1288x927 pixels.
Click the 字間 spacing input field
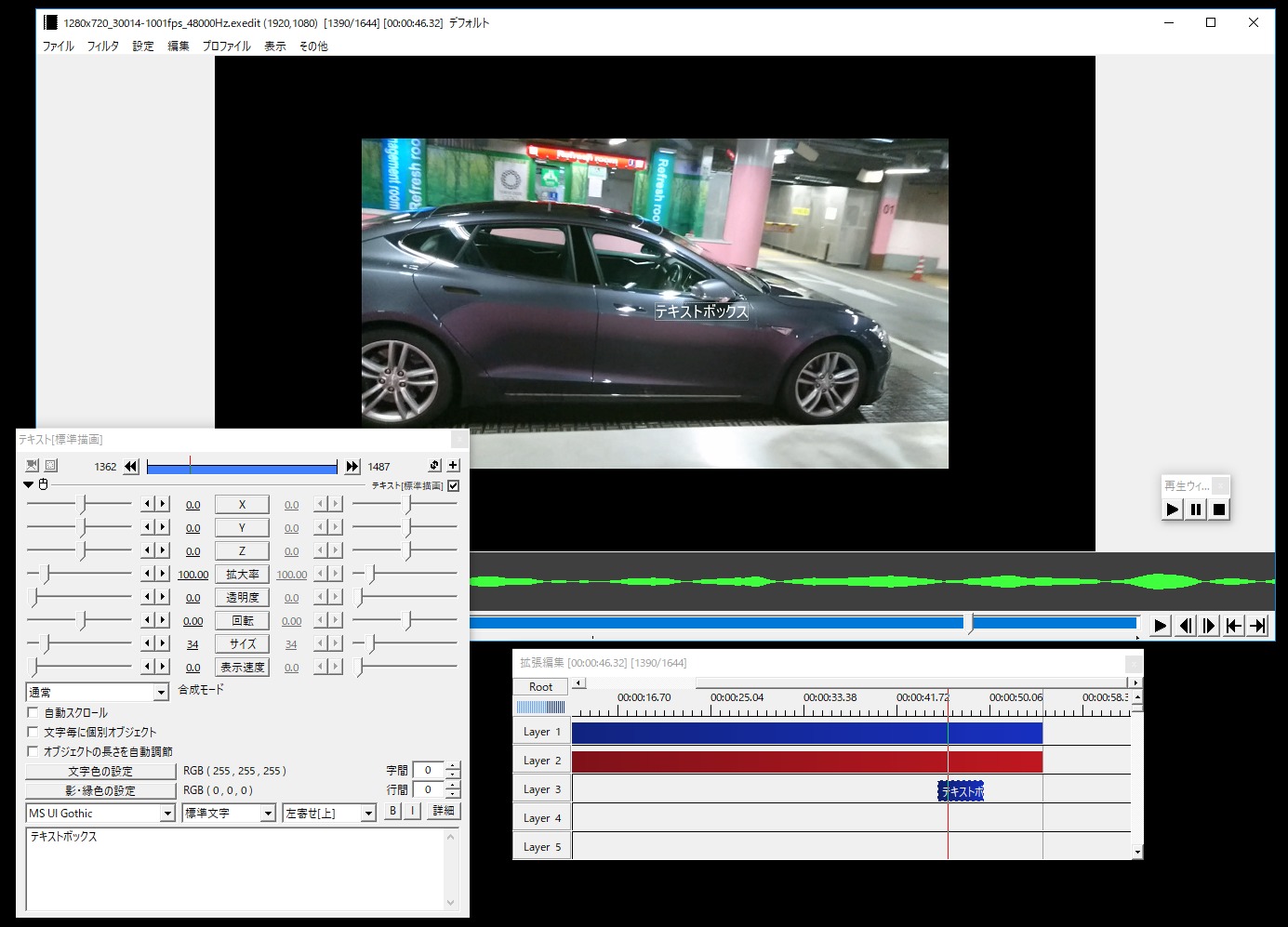429,770
